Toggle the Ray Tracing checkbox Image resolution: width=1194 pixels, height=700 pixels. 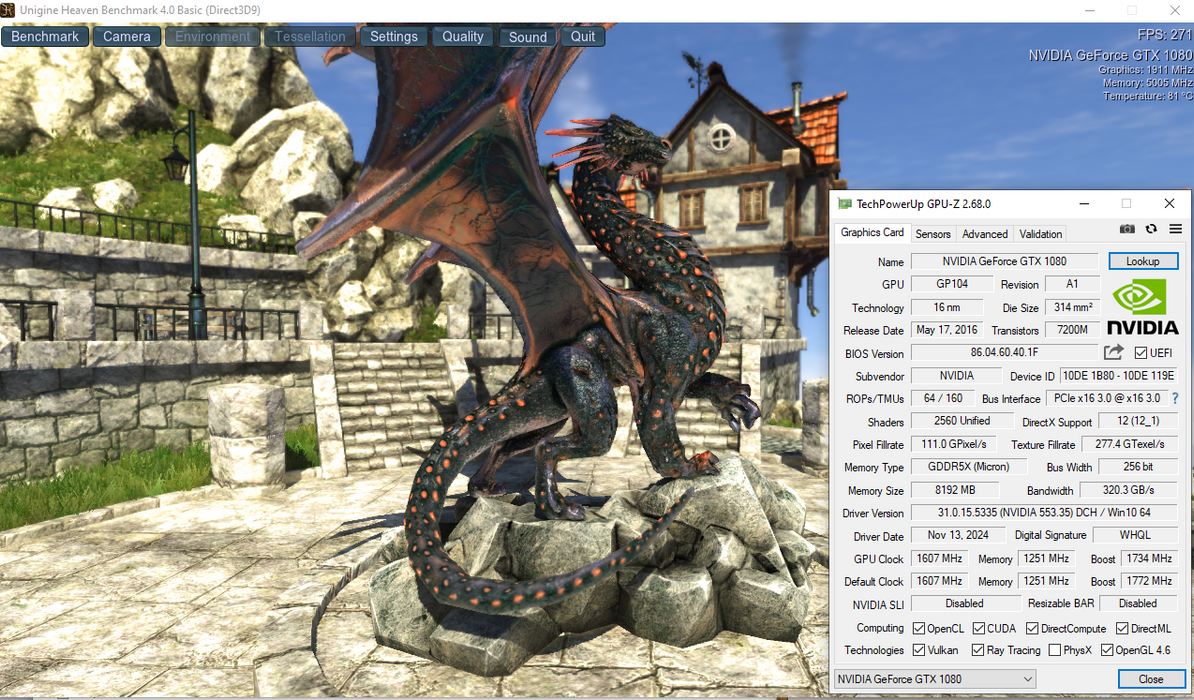click(x=978, y=650)
